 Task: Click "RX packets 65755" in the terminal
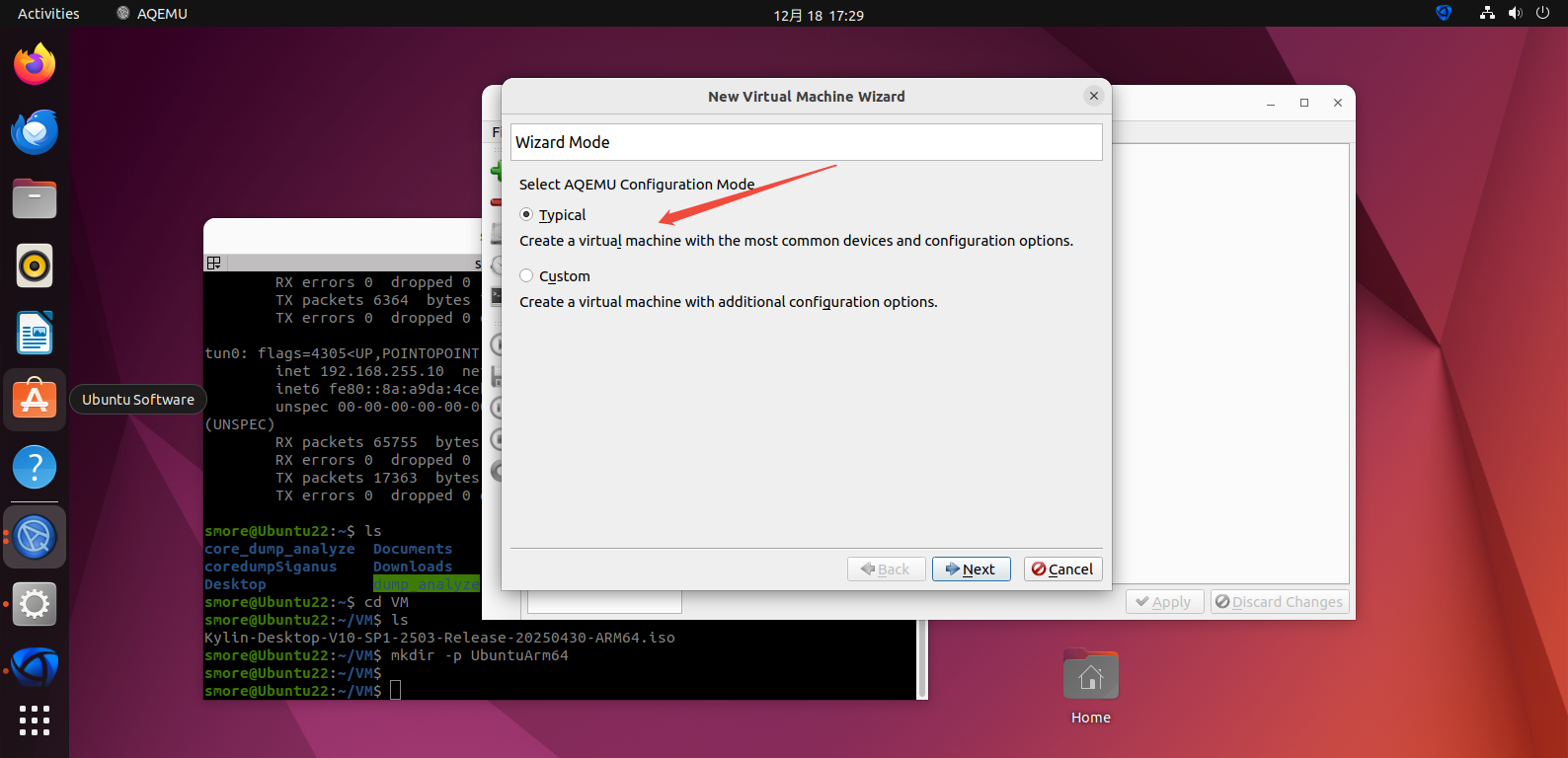[x=347, y=442]
